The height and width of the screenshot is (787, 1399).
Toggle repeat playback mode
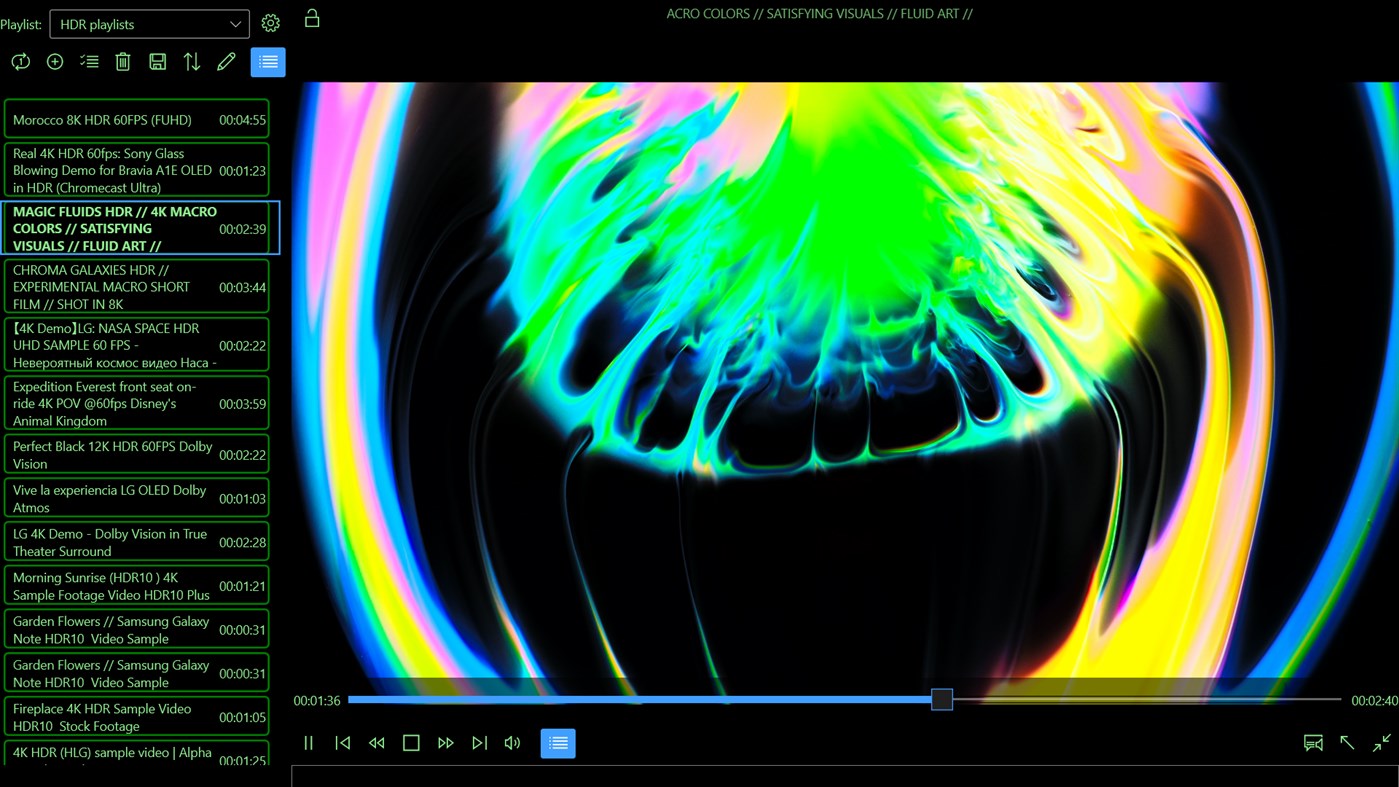click(x=20, y=61)
